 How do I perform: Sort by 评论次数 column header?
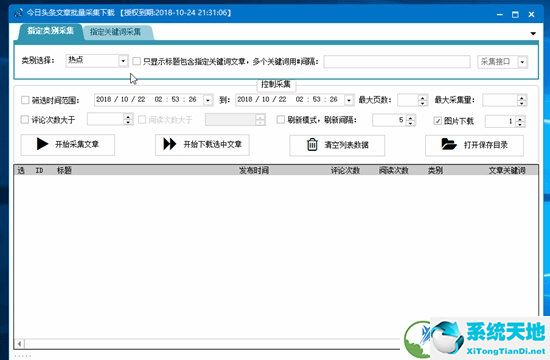pyautogui.click(x=345, y=171)
